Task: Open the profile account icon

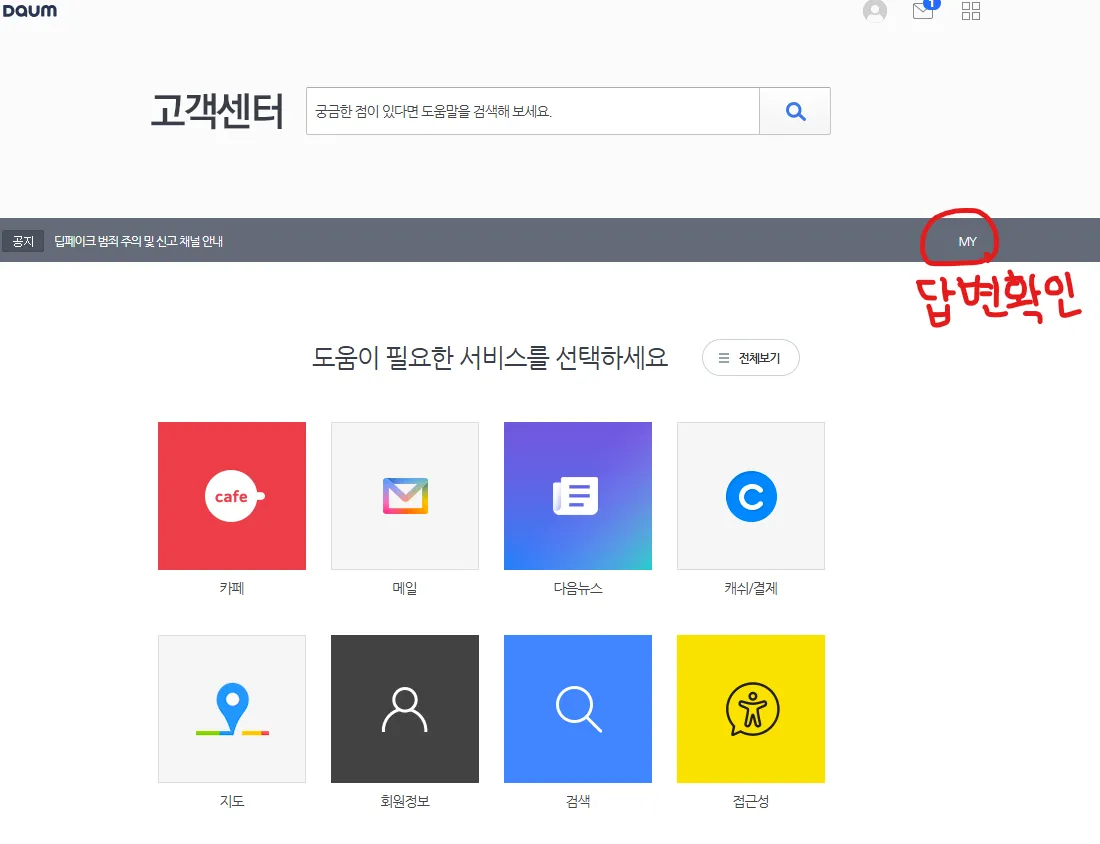Action: pyautogui.click(x=874, y=12)
